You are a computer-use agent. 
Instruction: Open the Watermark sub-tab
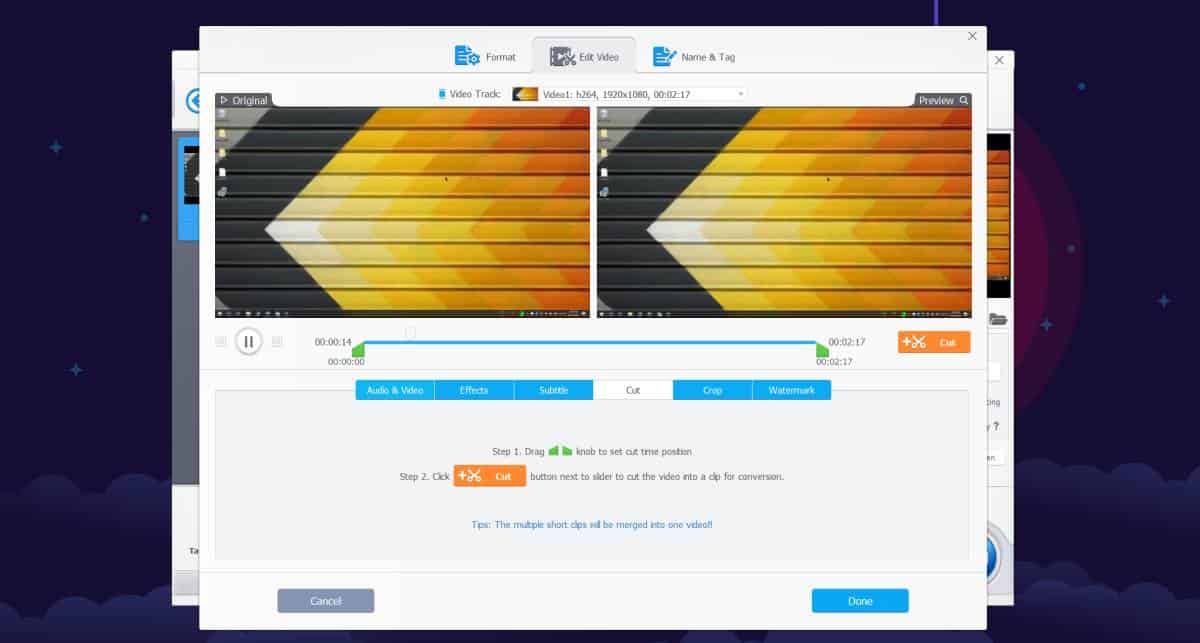click(x=792, y=390)
